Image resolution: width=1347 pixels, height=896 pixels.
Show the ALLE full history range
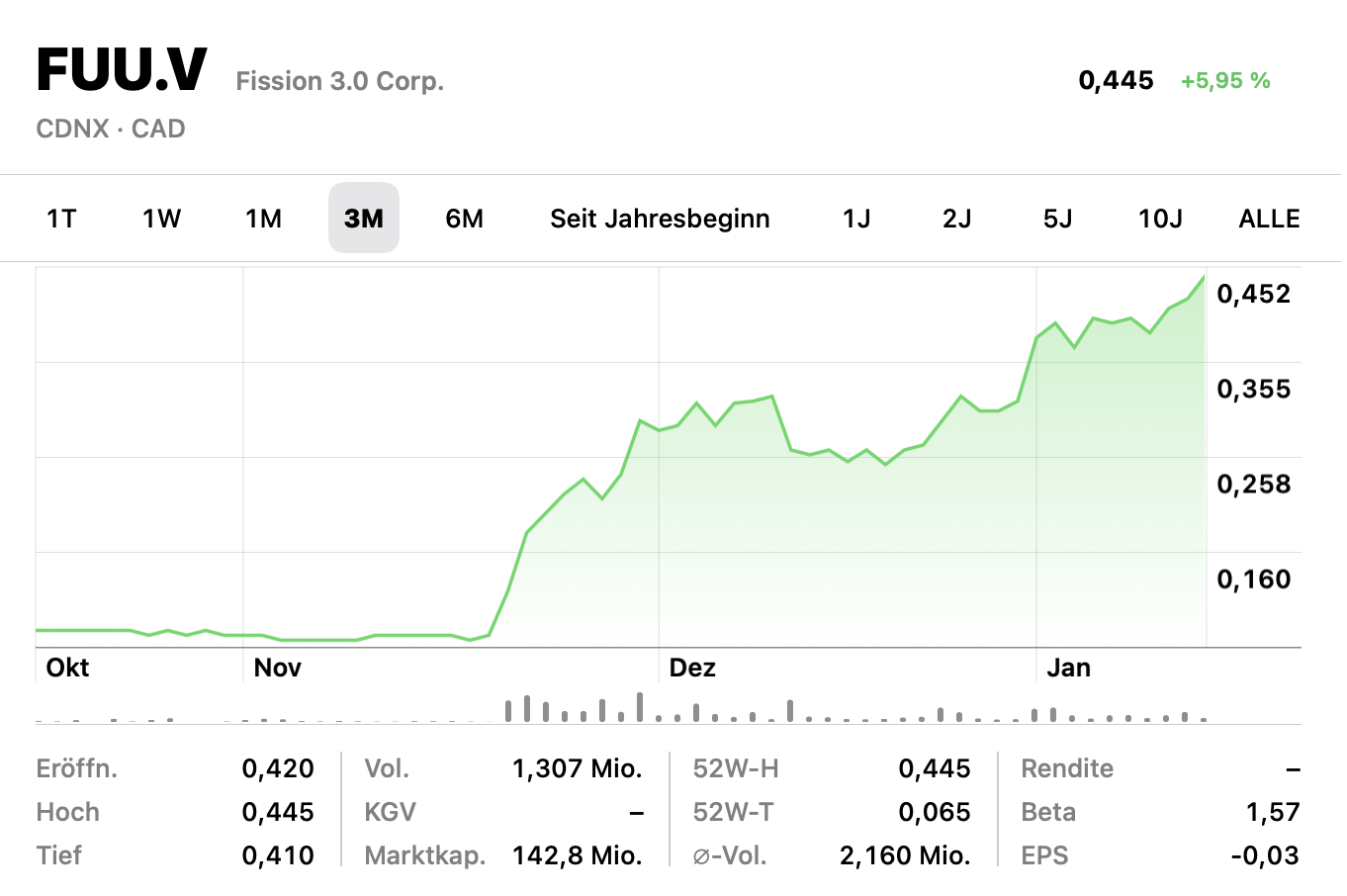tap(1269, 219)
